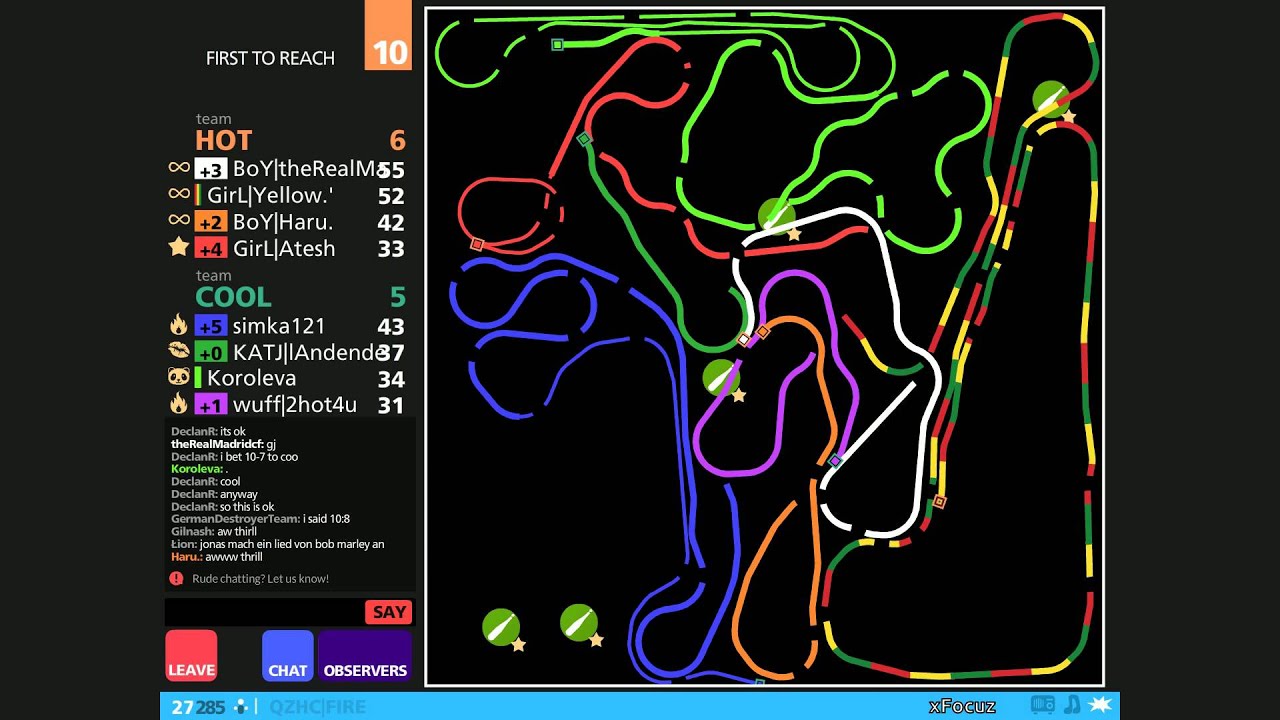Click green power-up touching the white curve
The height and width of the screenshot is (720, 1280).
click(x=776, y=216)
